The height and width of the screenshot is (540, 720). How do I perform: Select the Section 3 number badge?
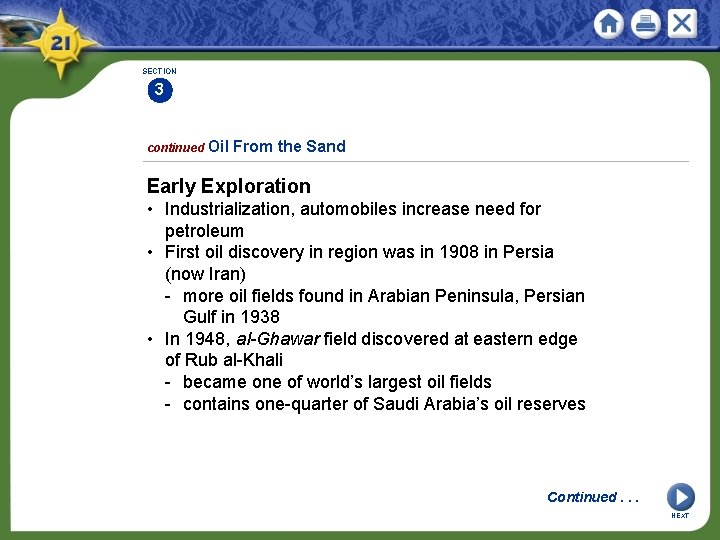[160, 90]
